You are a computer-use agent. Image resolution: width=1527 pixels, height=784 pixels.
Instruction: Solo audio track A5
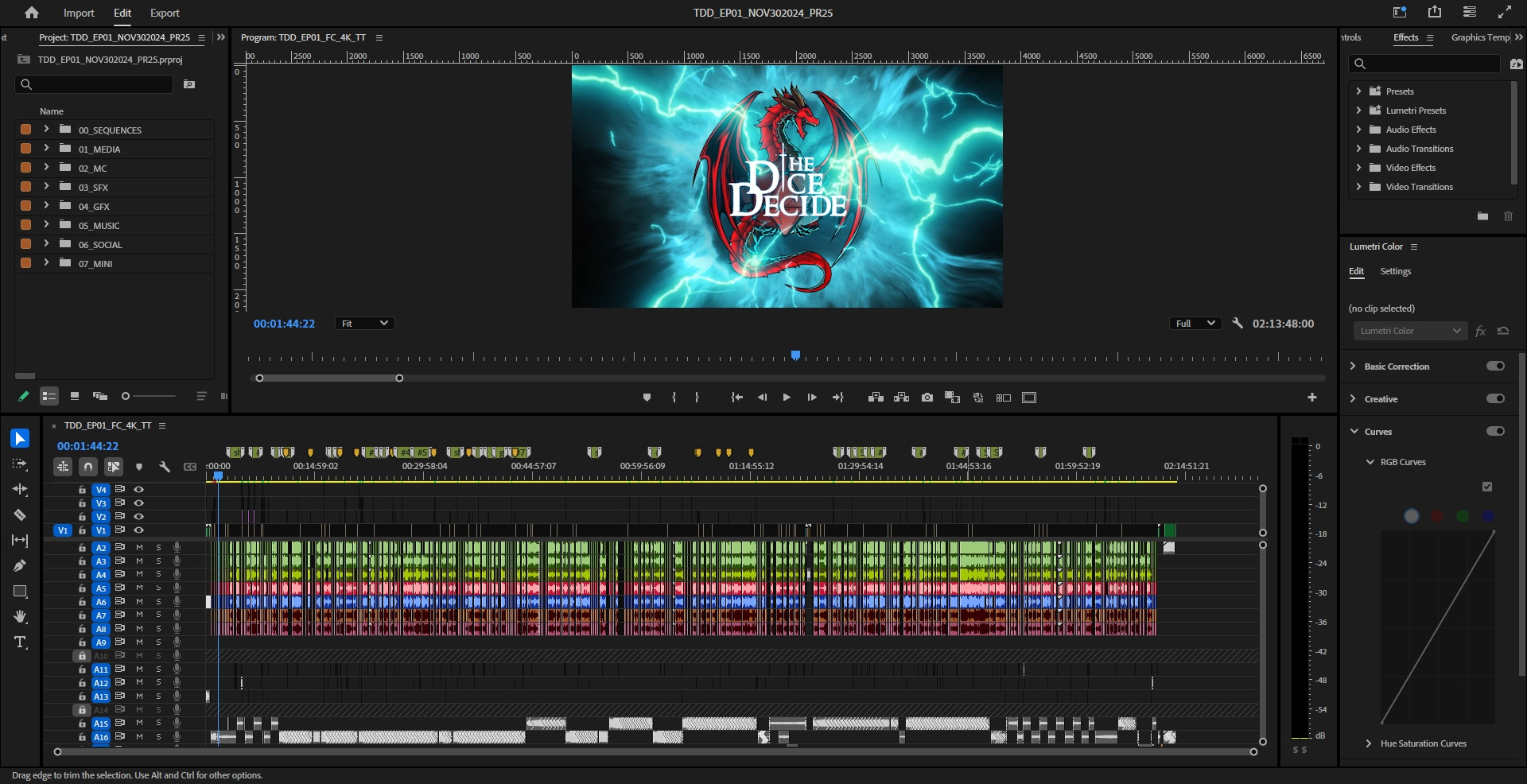[158, 588]
